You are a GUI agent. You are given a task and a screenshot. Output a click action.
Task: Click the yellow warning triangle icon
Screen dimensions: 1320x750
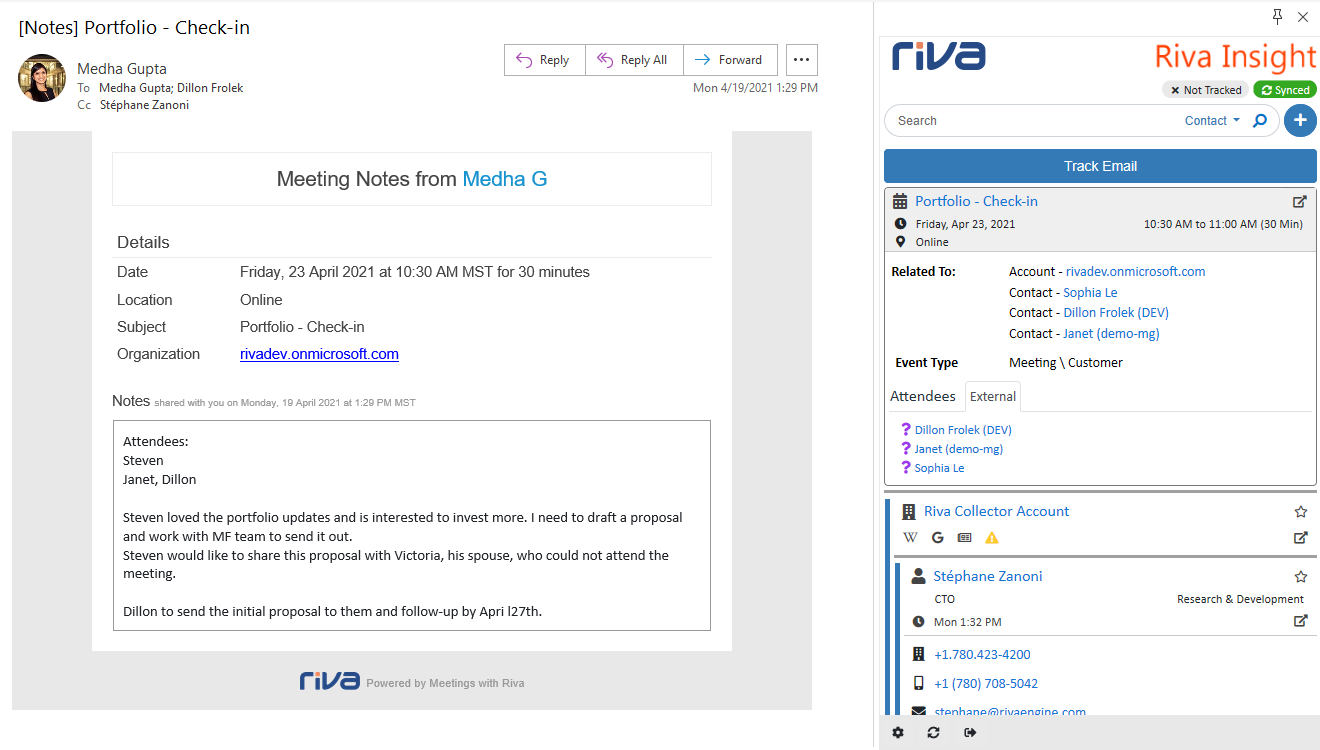pos(992,538)
